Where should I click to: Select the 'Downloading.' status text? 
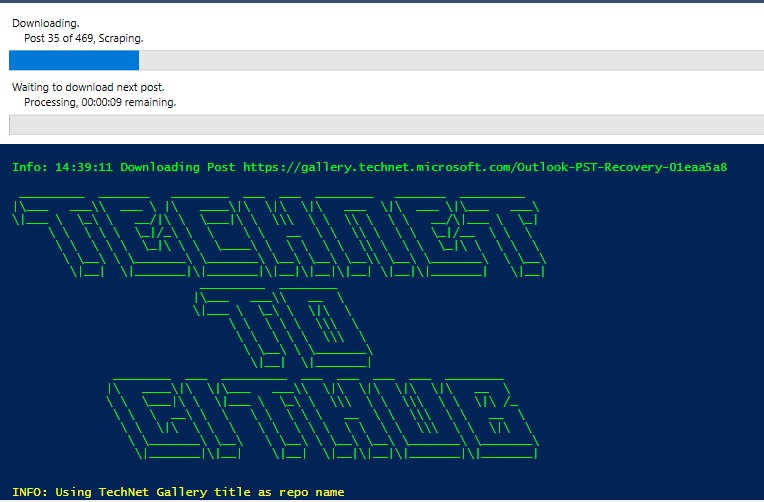click(46, 23)
